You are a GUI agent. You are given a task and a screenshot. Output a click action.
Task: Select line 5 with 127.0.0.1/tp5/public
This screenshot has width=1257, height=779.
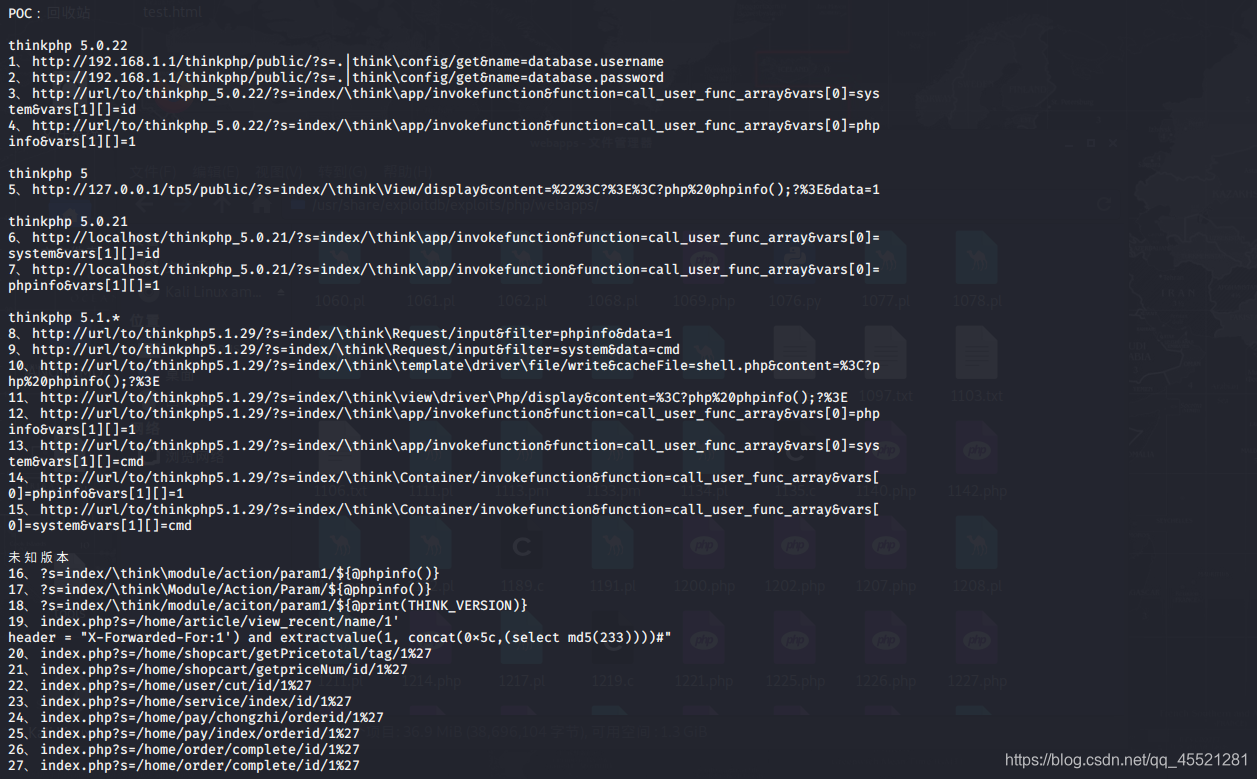444,189
